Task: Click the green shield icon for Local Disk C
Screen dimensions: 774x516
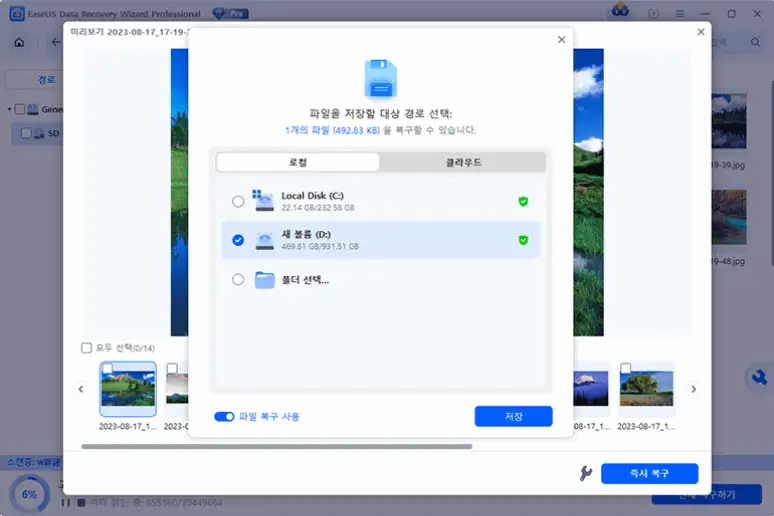Action: (x=523, y=201)
